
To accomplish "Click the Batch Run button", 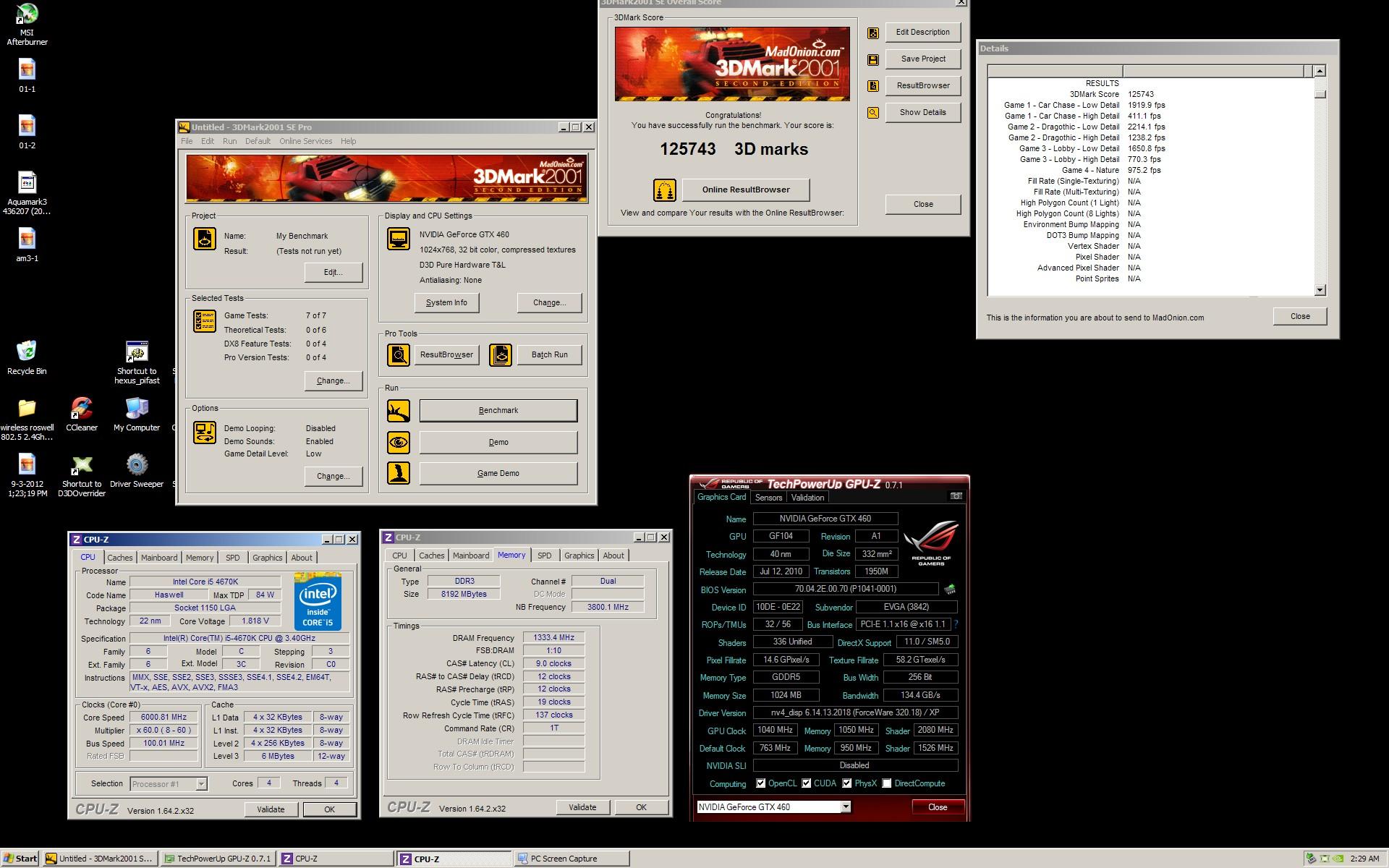I will (x=549, y=354).
